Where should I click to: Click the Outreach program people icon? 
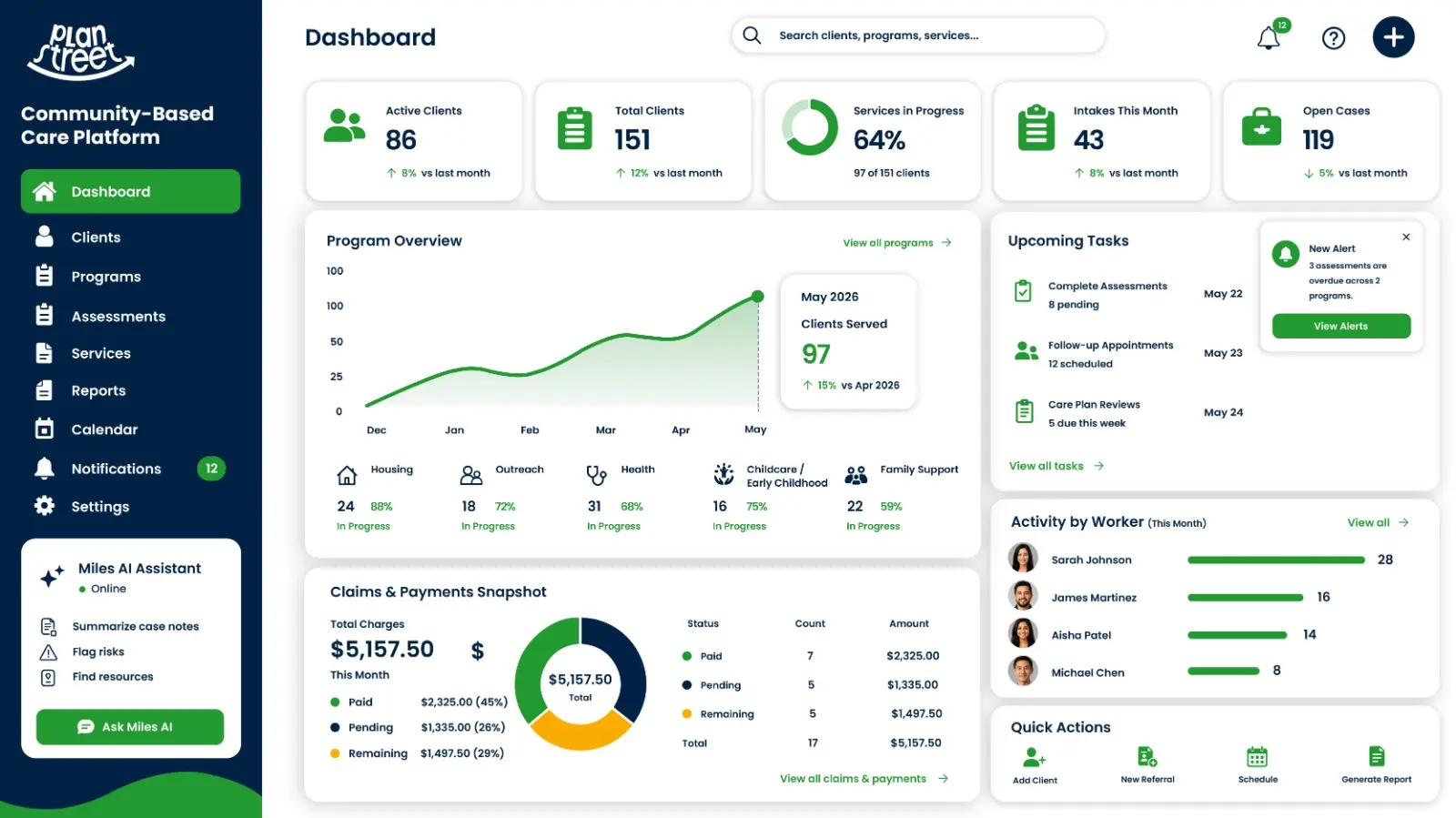470,475
